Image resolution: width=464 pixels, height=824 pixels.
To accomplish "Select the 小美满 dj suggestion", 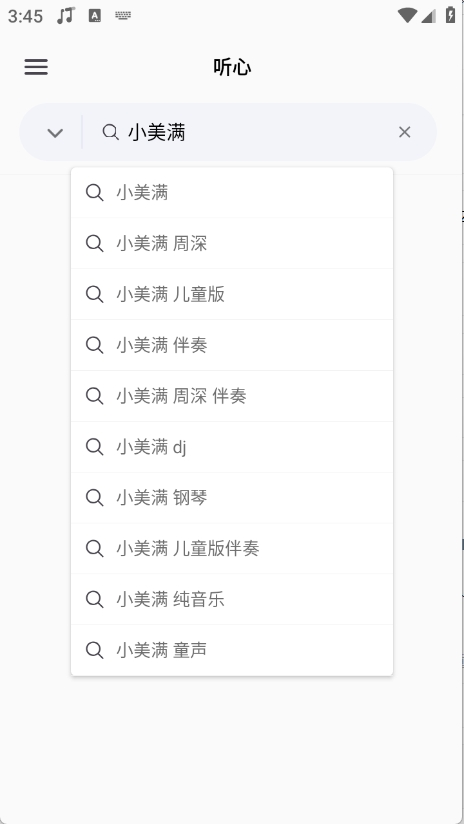I will coord(232,447).
